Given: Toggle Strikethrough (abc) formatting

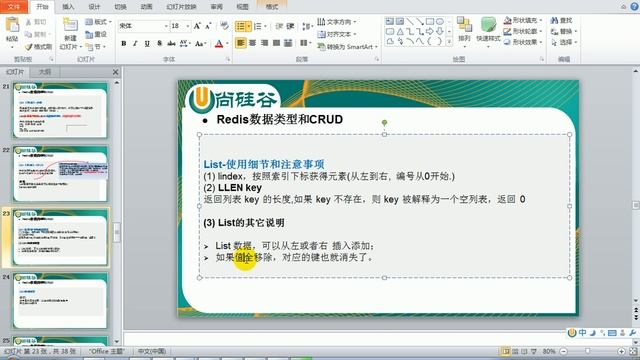Looking at the screenshot, I should (x=171, y=43).
